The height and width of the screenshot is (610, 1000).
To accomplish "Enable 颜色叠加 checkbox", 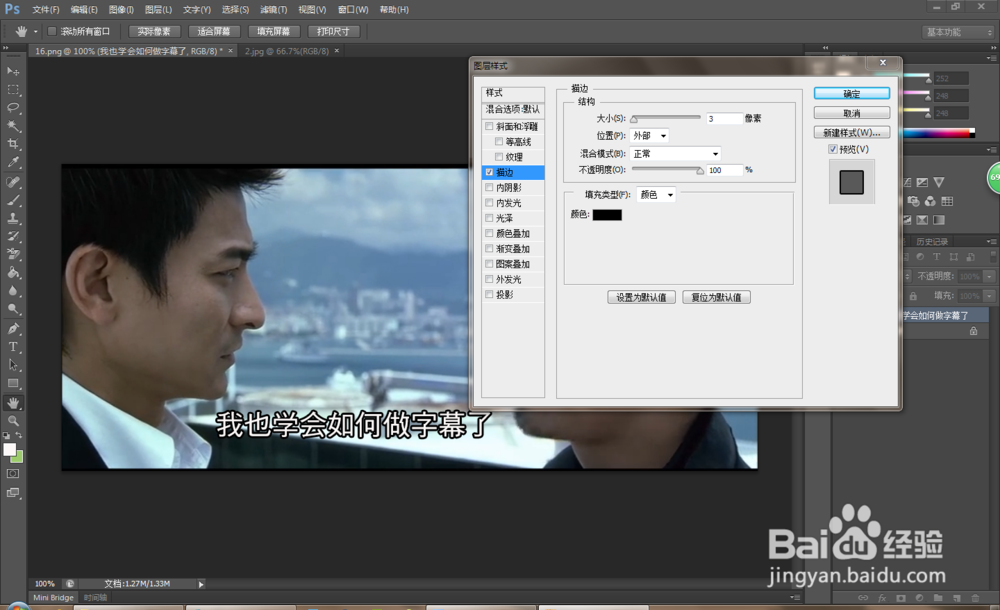I will coord(489,234).
